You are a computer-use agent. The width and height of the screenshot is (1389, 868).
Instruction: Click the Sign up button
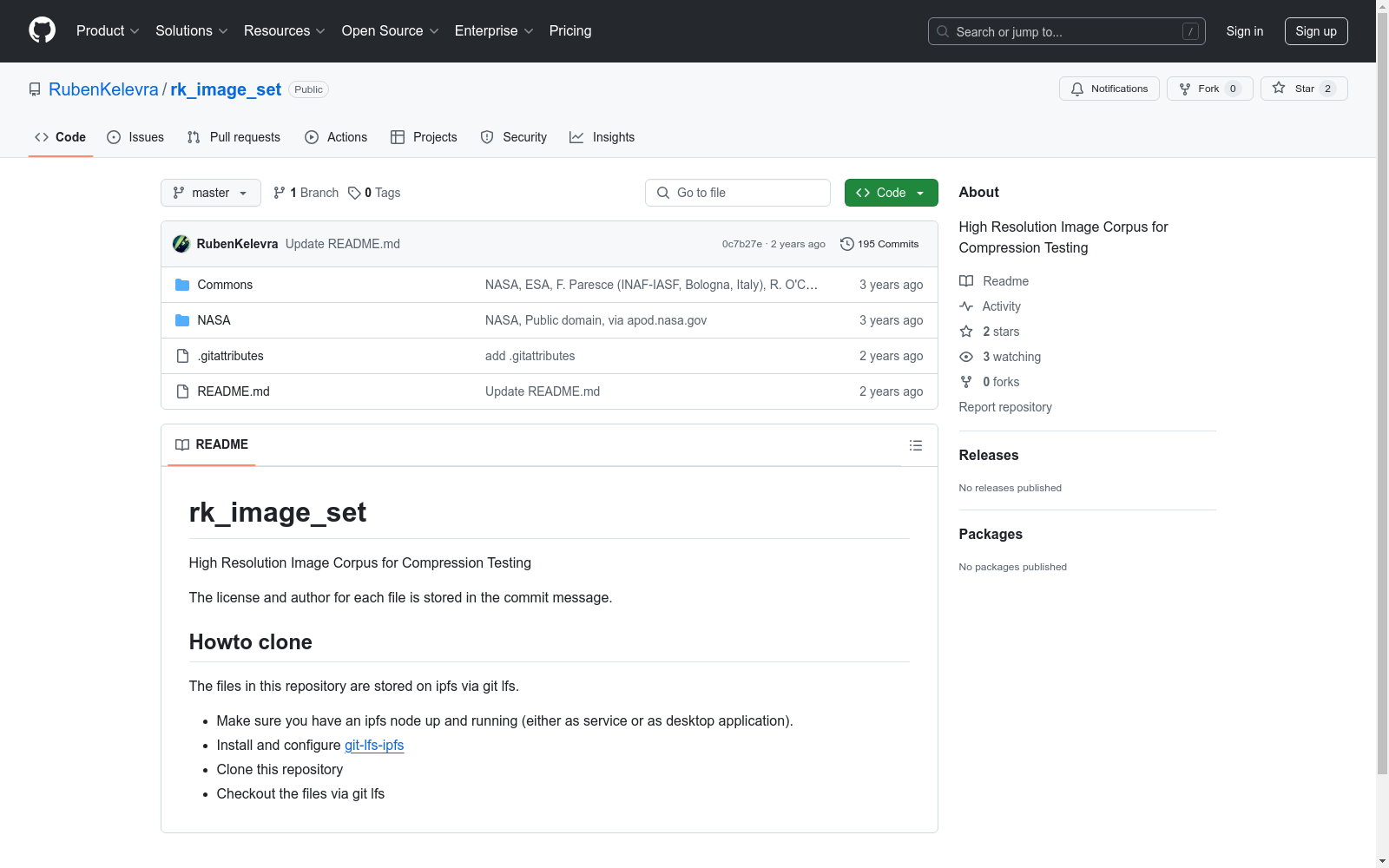pyautogui.click(x=1316, y=31)
